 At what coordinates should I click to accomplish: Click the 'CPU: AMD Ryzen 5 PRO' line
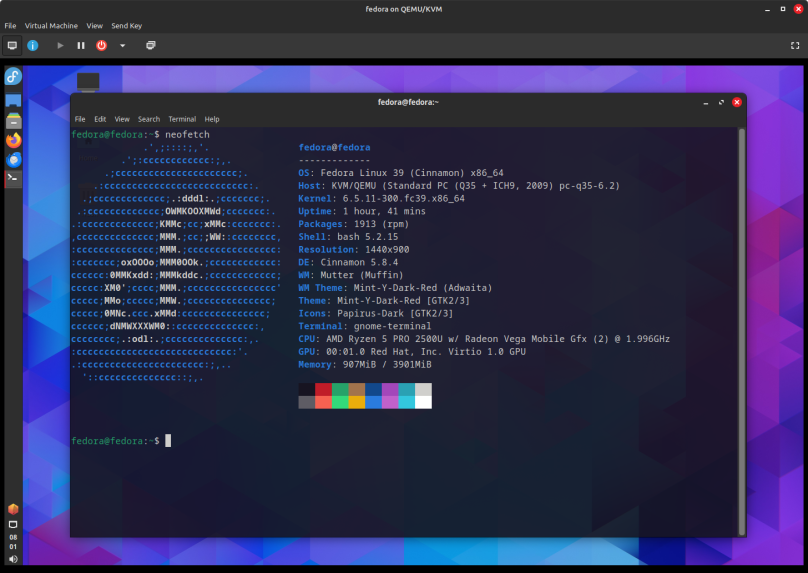(x=484, y=339)
